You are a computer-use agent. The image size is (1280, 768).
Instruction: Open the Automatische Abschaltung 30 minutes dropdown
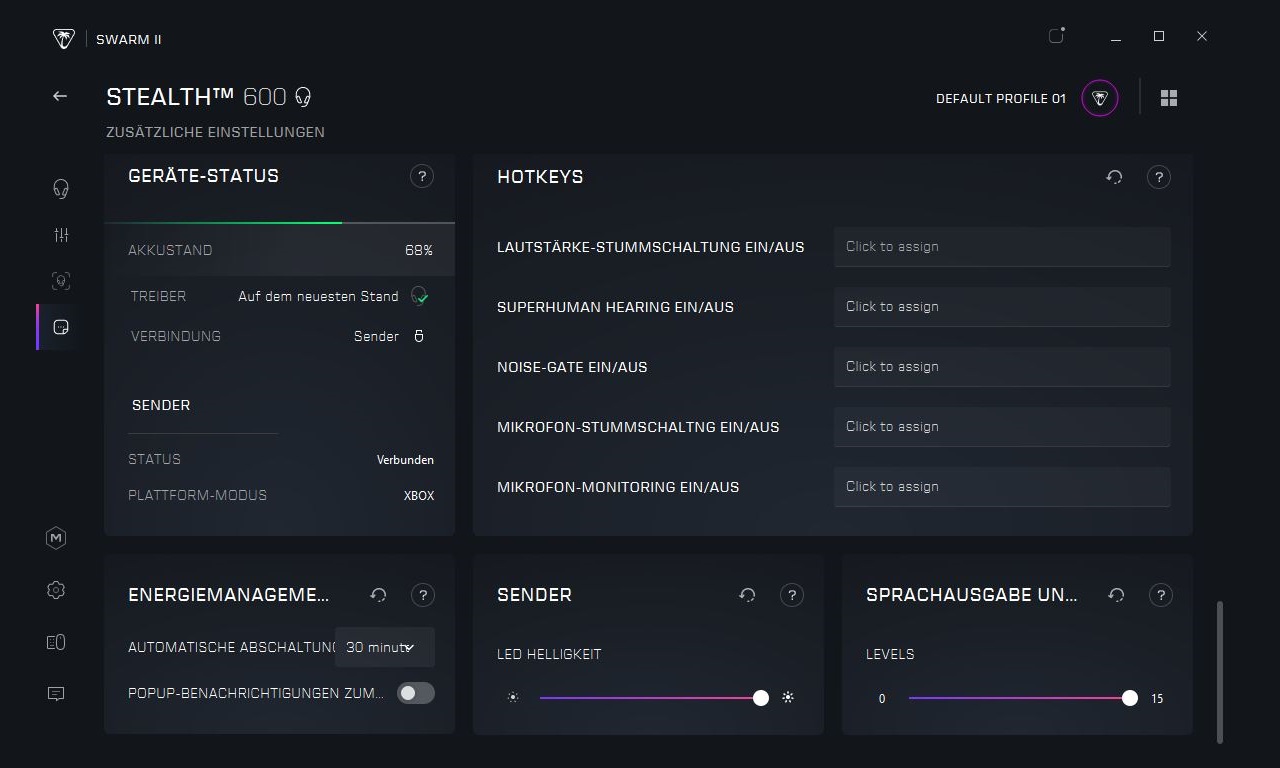(x=385, y=647)
